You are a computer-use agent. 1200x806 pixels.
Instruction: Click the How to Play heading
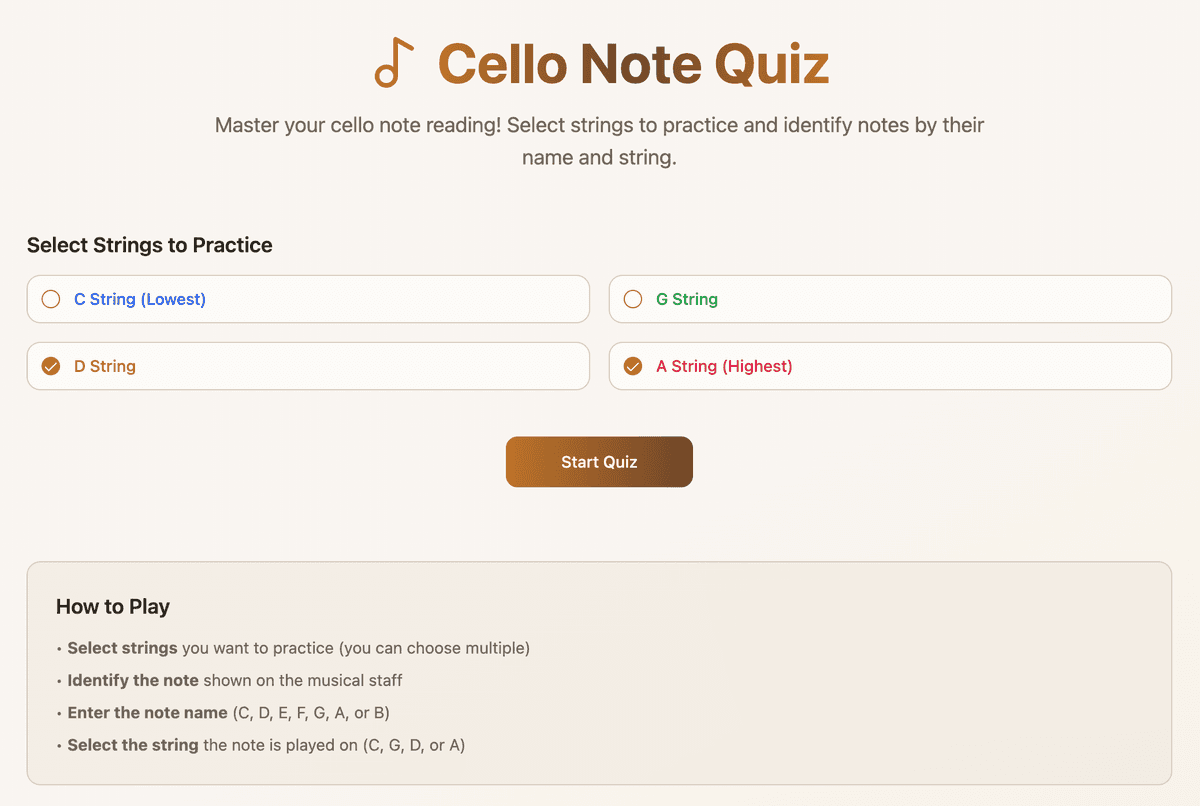pos(113,607)
